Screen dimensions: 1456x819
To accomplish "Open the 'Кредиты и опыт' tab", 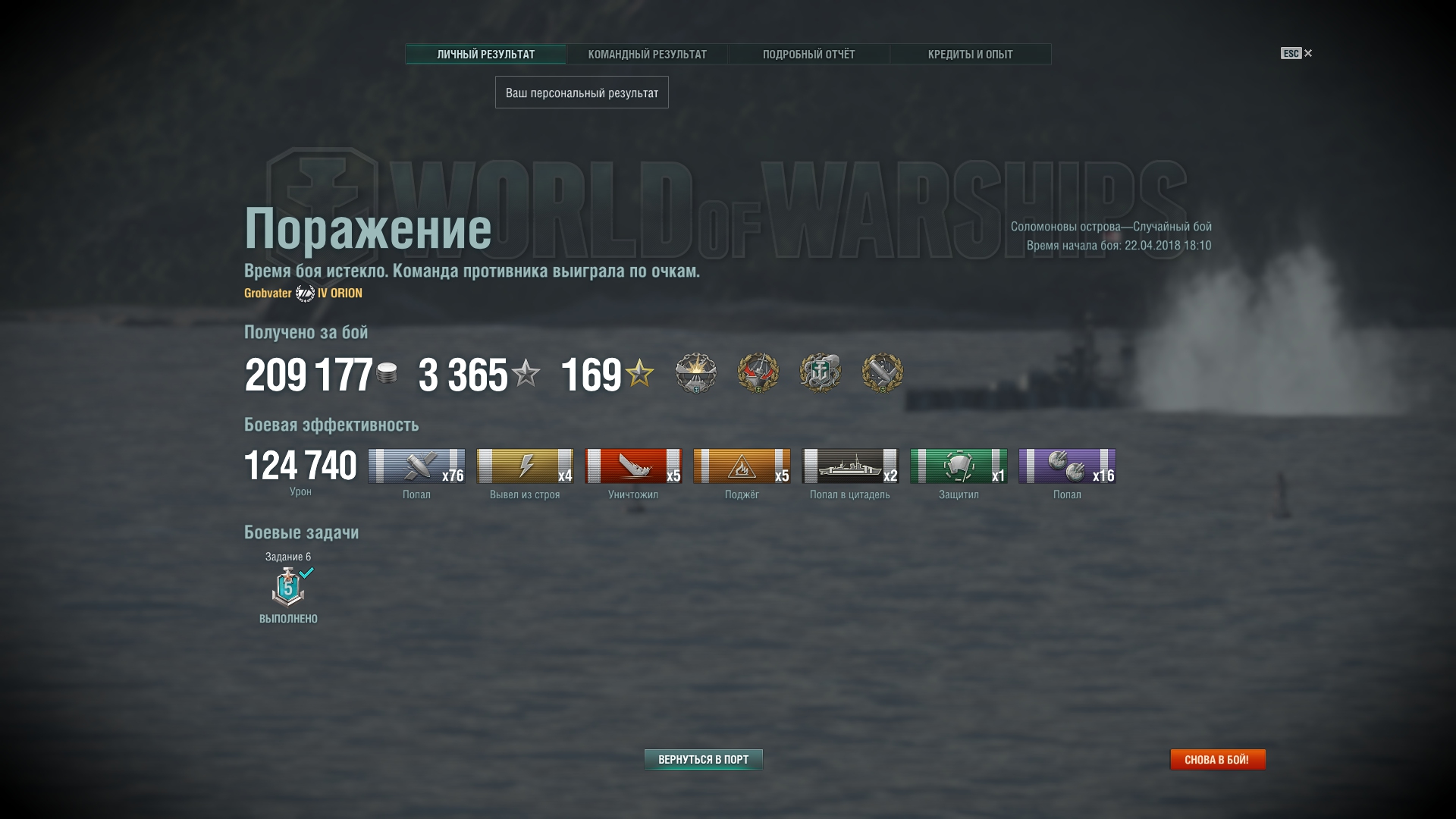I will (x=970, y=55).
